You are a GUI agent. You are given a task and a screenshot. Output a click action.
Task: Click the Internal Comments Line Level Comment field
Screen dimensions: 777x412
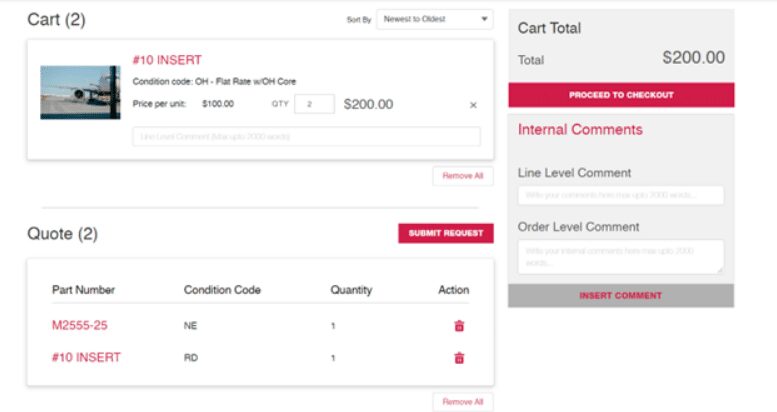pos(621,195)
